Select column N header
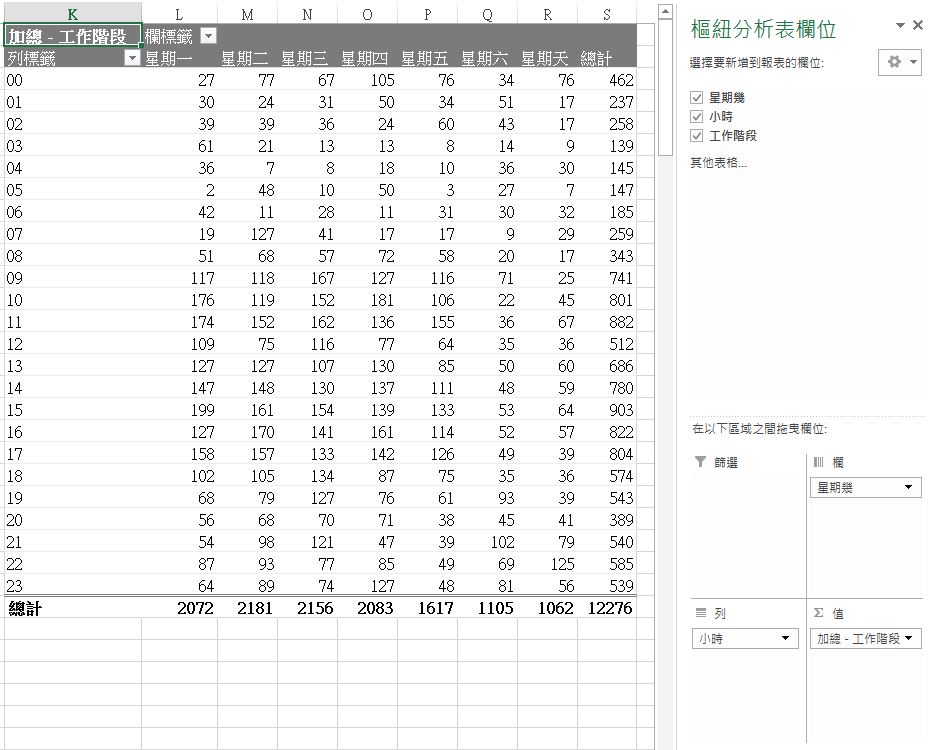Image resolution: width=928 pixels, height=750 pixels. tap(307, 14)
